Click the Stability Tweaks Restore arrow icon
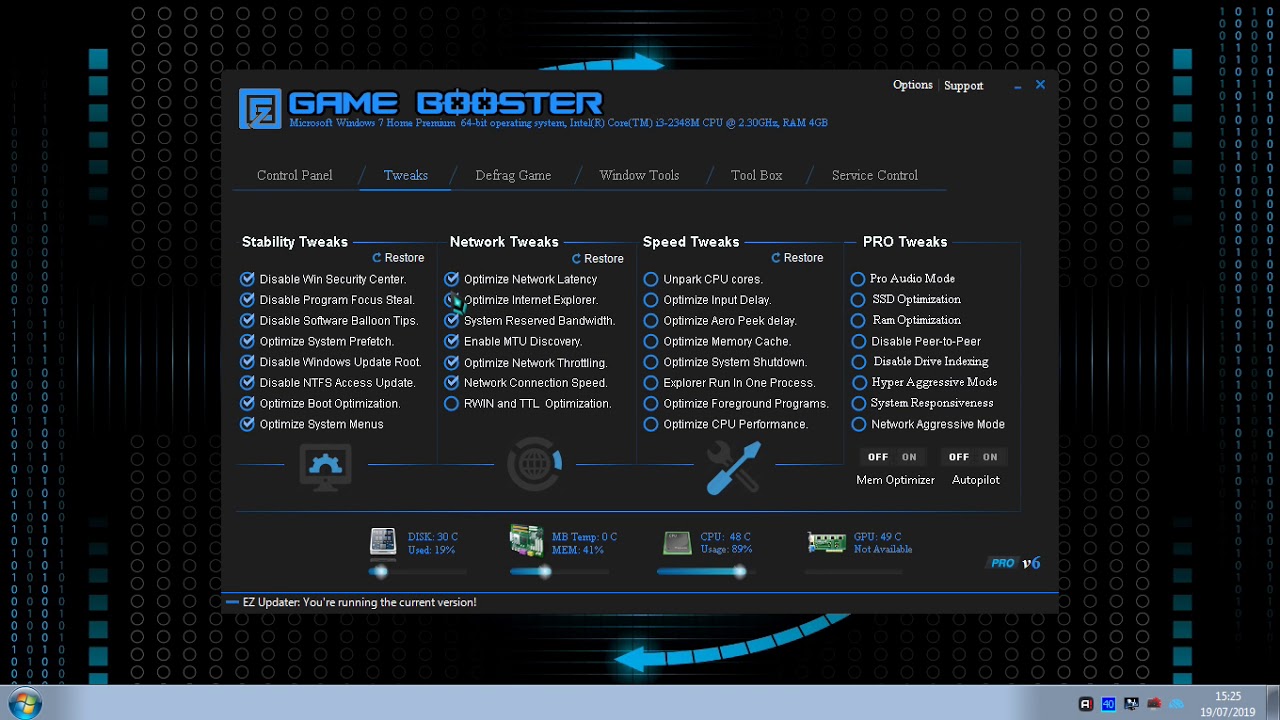1280x720 pixels. pos(377,258)
